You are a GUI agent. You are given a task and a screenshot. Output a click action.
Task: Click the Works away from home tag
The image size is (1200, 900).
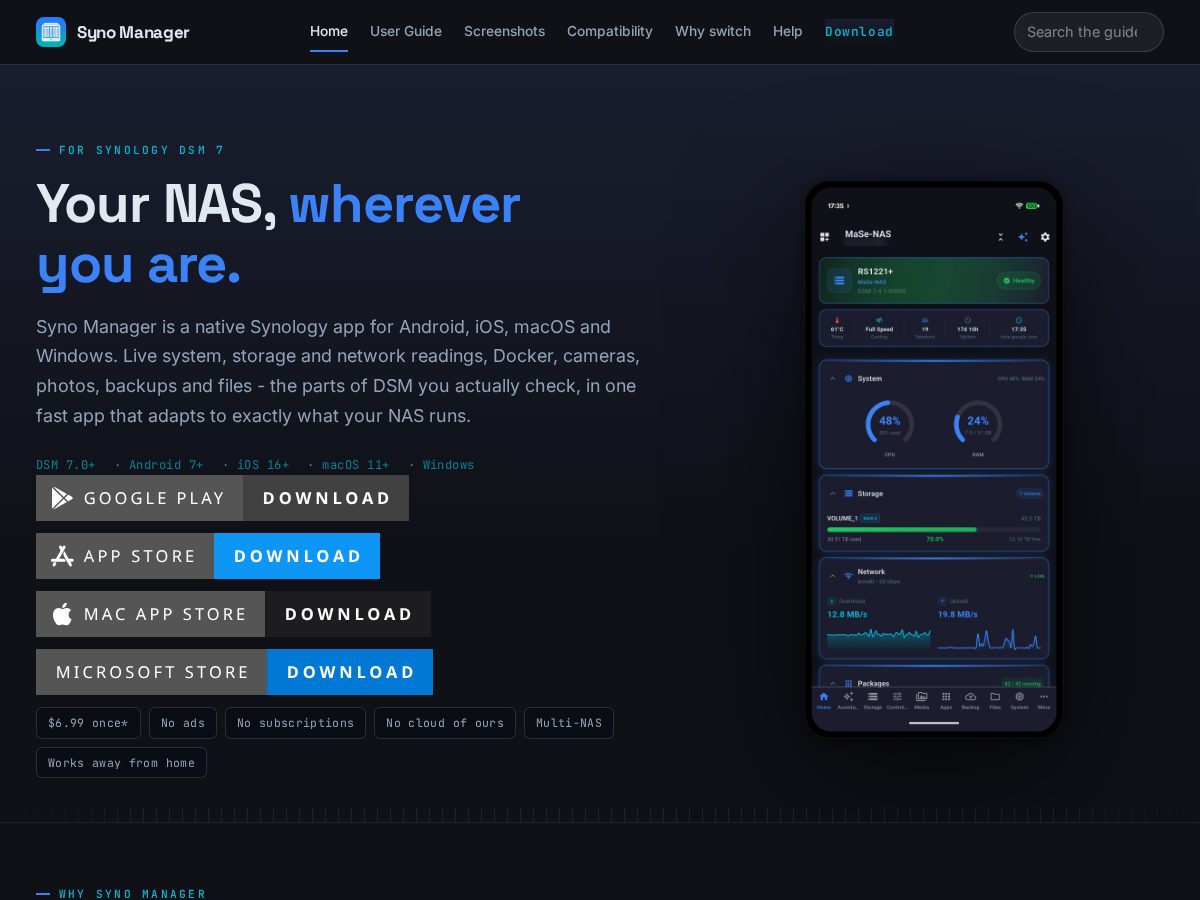121,763
